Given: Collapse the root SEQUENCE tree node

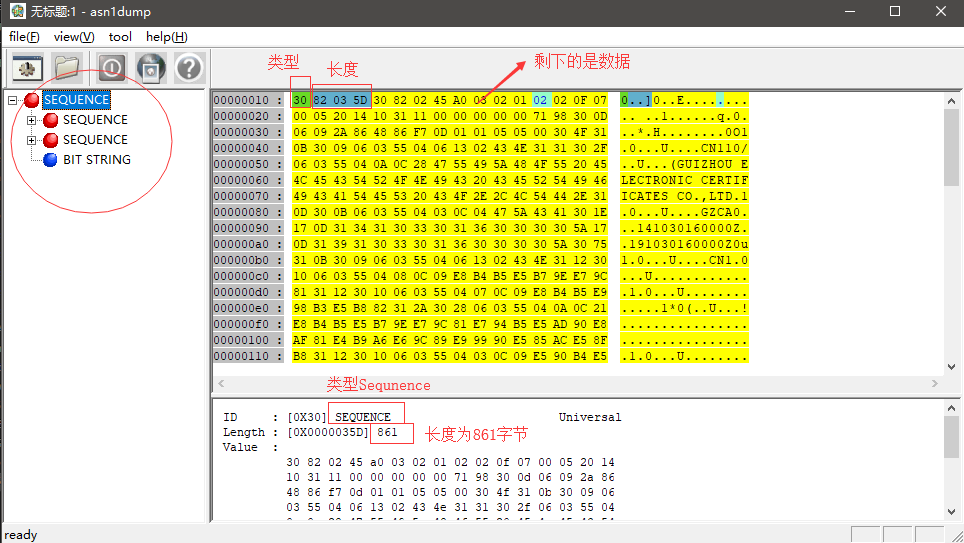Looking at the screenshot, I should click(x=13, y=100).
